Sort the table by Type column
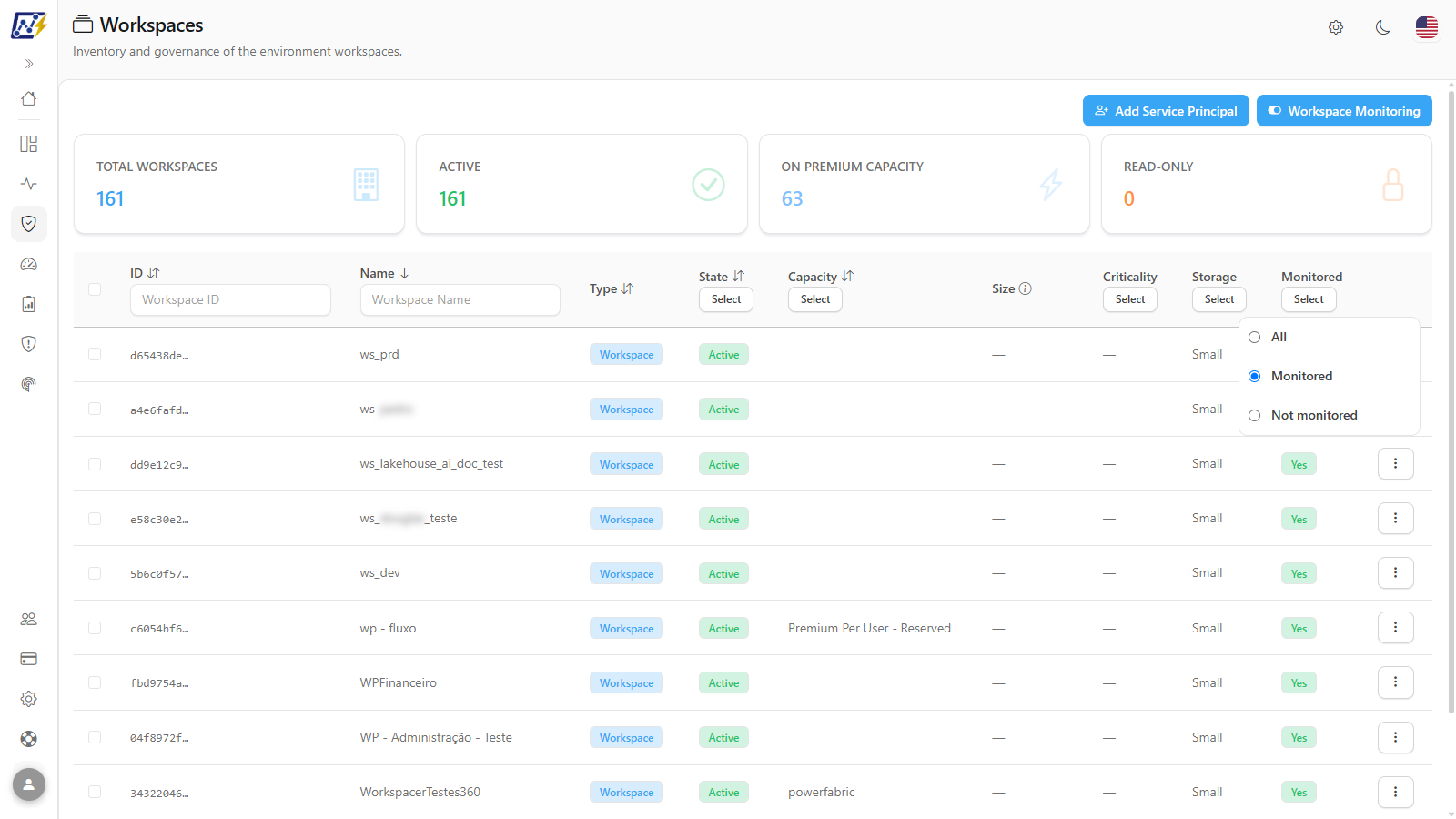Image resolution: width=1456 pixels, height=819 pixels. tap(627, 288)
